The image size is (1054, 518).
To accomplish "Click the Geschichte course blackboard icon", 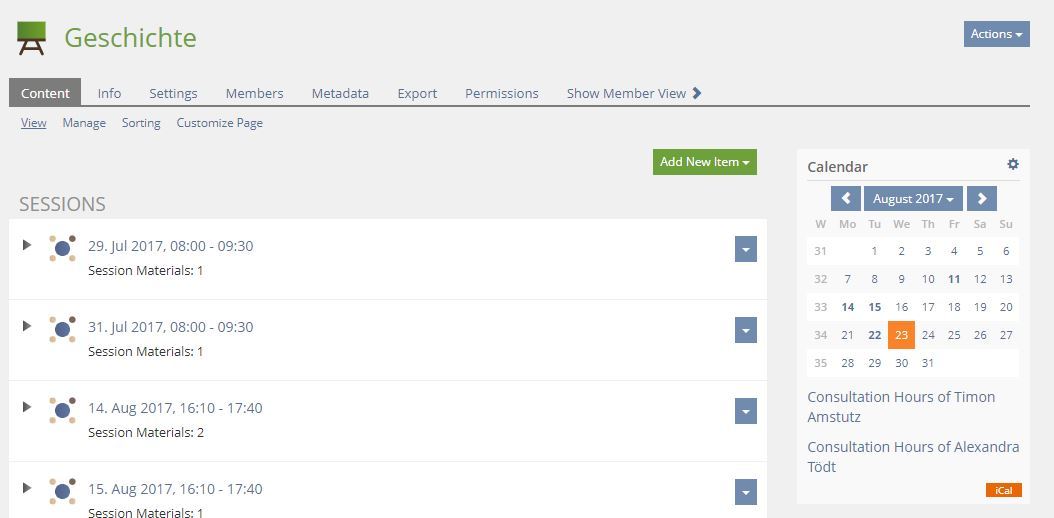I will point(32,38).
